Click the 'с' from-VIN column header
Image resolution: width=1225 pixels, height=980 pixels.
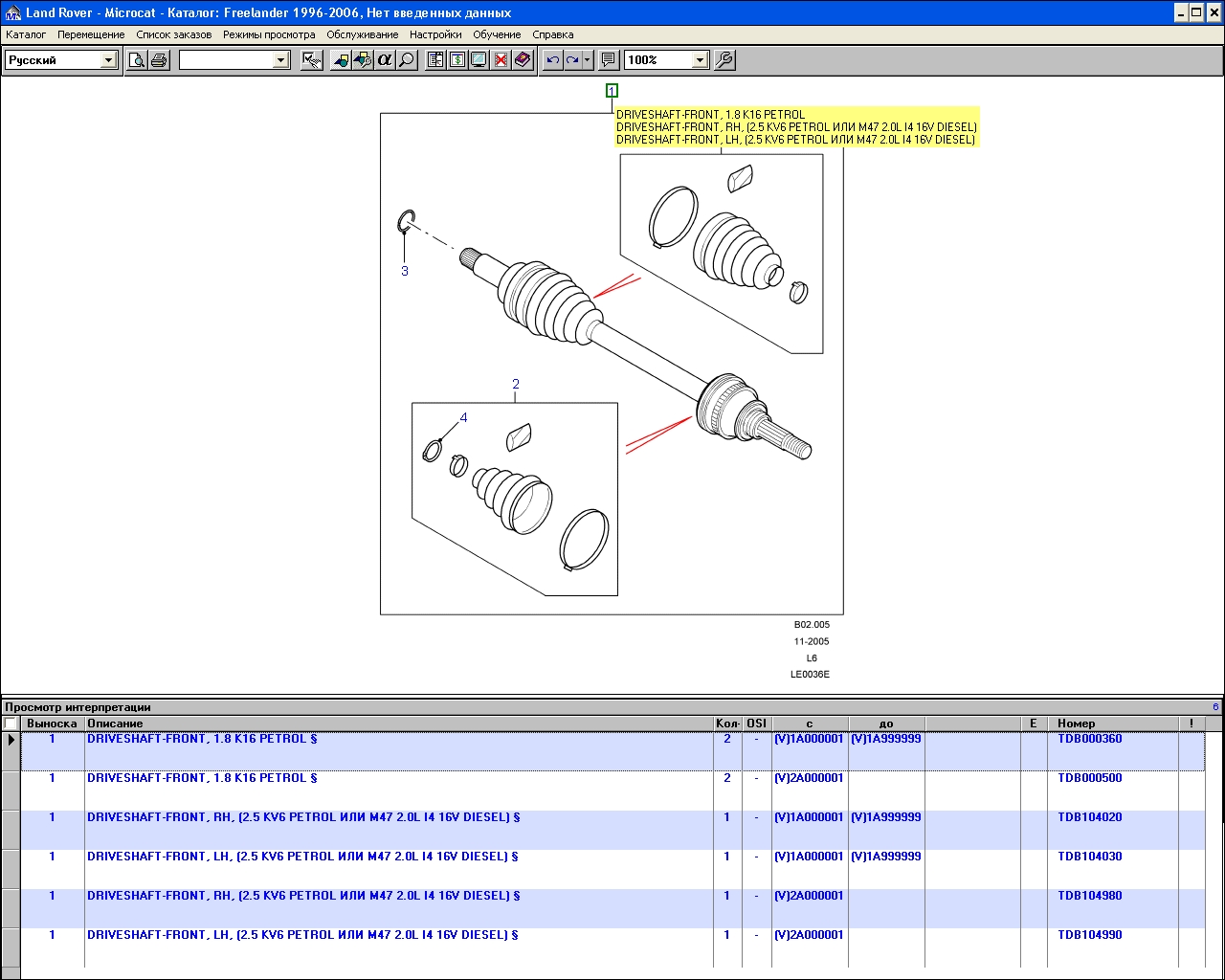pos(810,724)
